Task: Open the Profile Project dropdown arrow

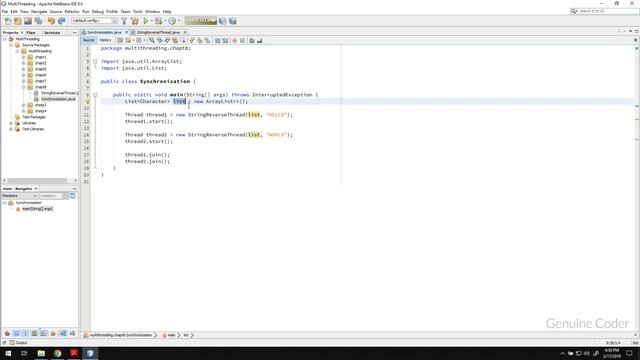Action: pyautogui.click(x=179, y=21)
